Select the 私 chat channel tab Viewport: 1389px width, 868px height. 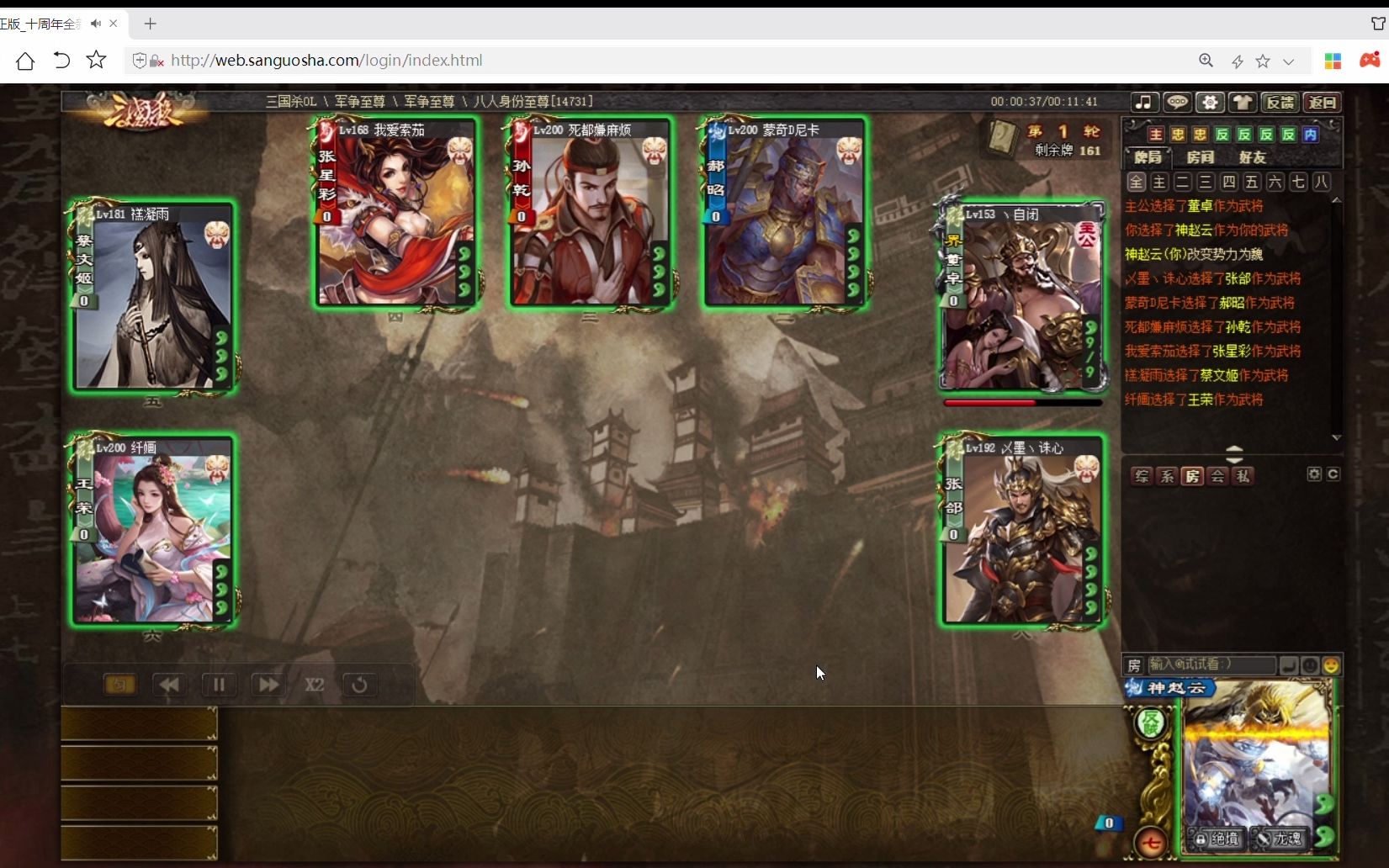(1243, 476)
